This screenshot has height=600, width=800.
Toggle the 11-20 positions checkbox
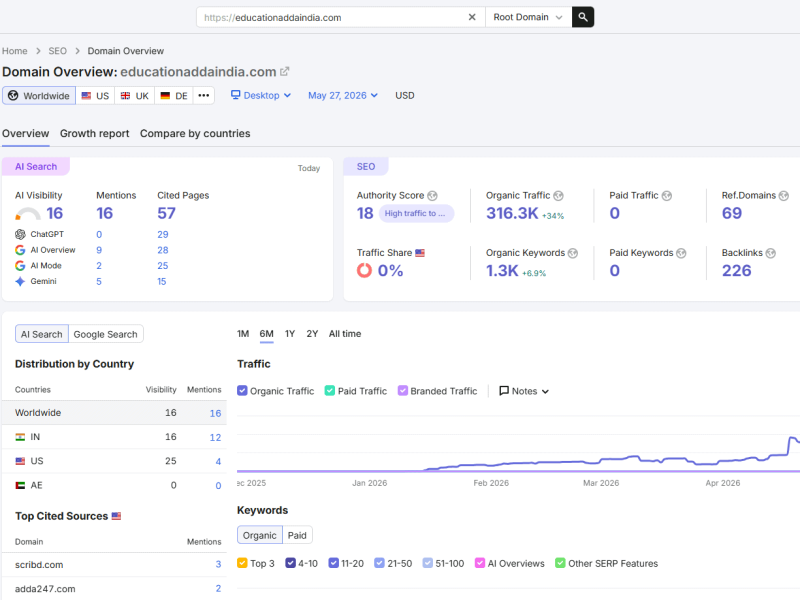pos(334,563)
